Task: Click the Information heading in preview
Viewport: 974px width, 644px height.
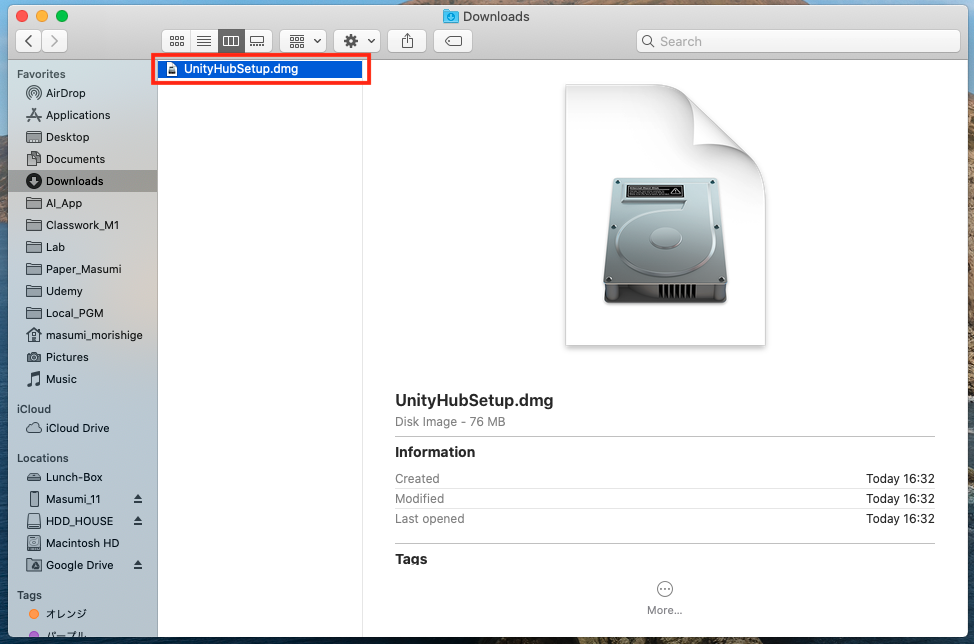Action: [x=435, y=452]
